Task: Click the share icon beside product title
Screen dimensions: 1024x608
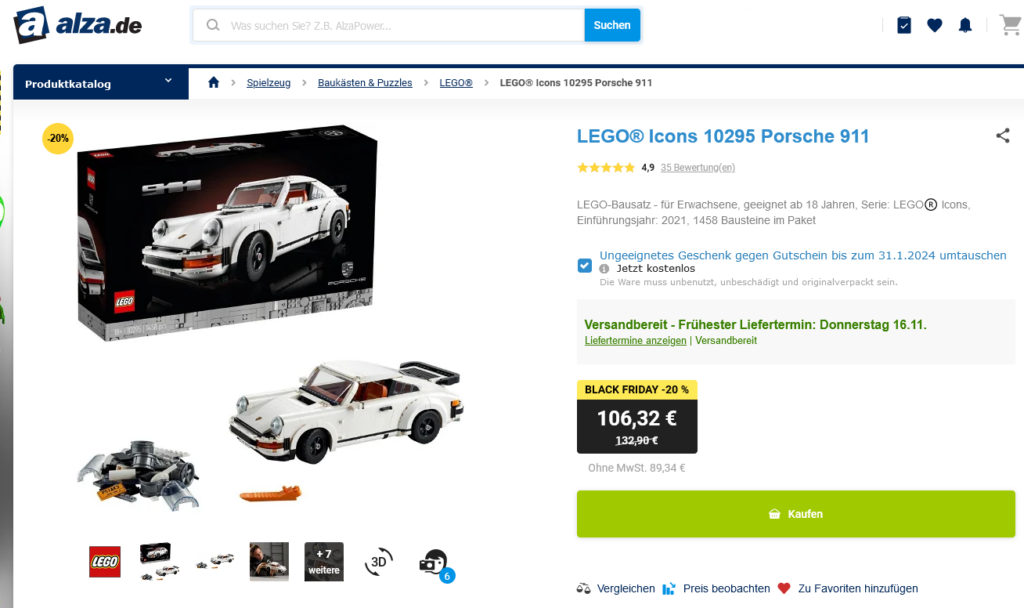Action: [x=1002, y=136]
